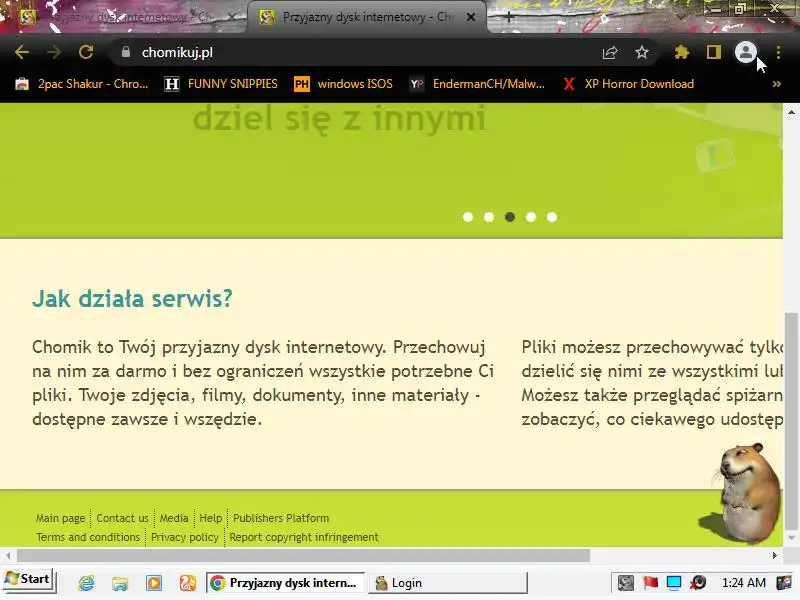Click the volume speaker tray icon
The height and width of the screenshot is (600, 800).
(x=698, y=583)
